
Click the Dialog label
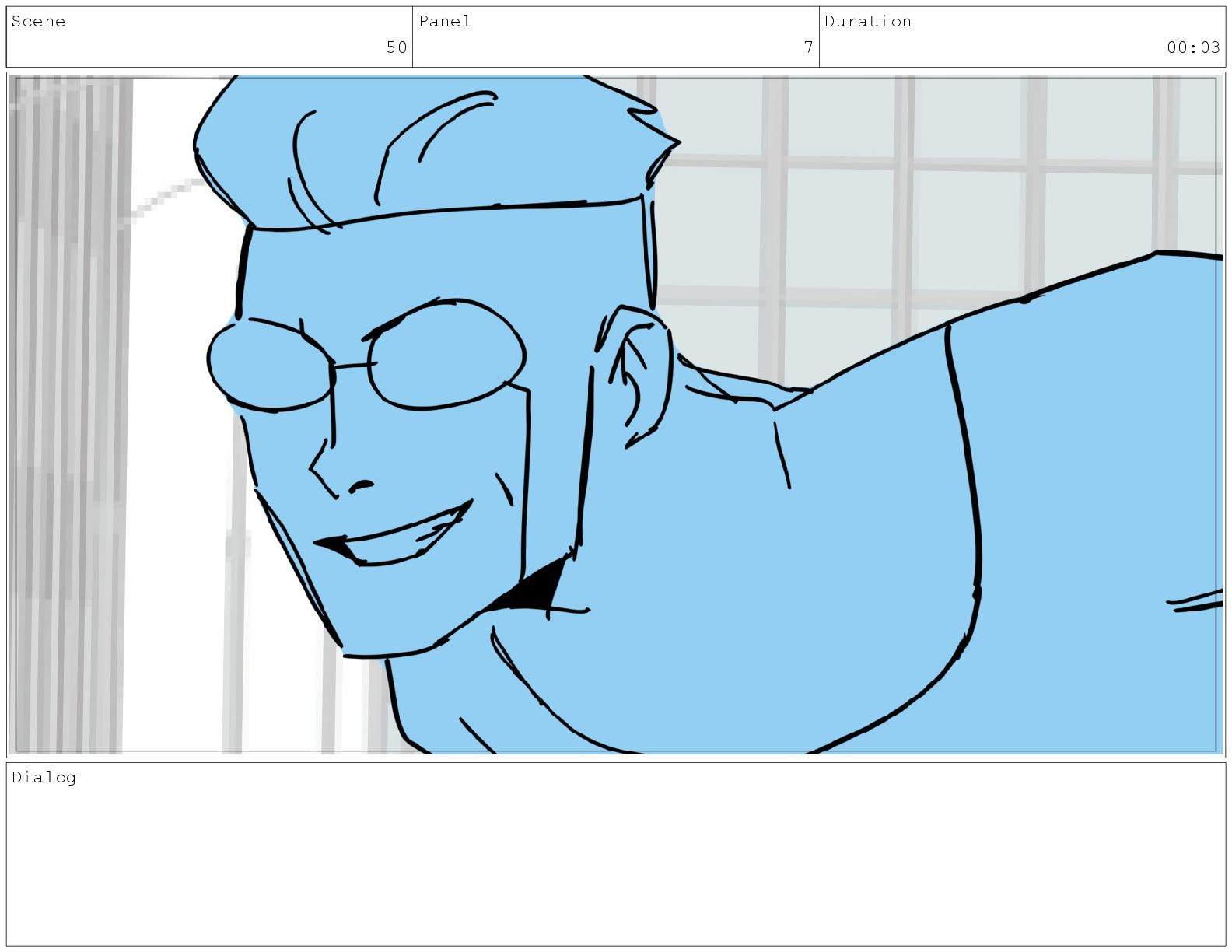pos(44,777)
